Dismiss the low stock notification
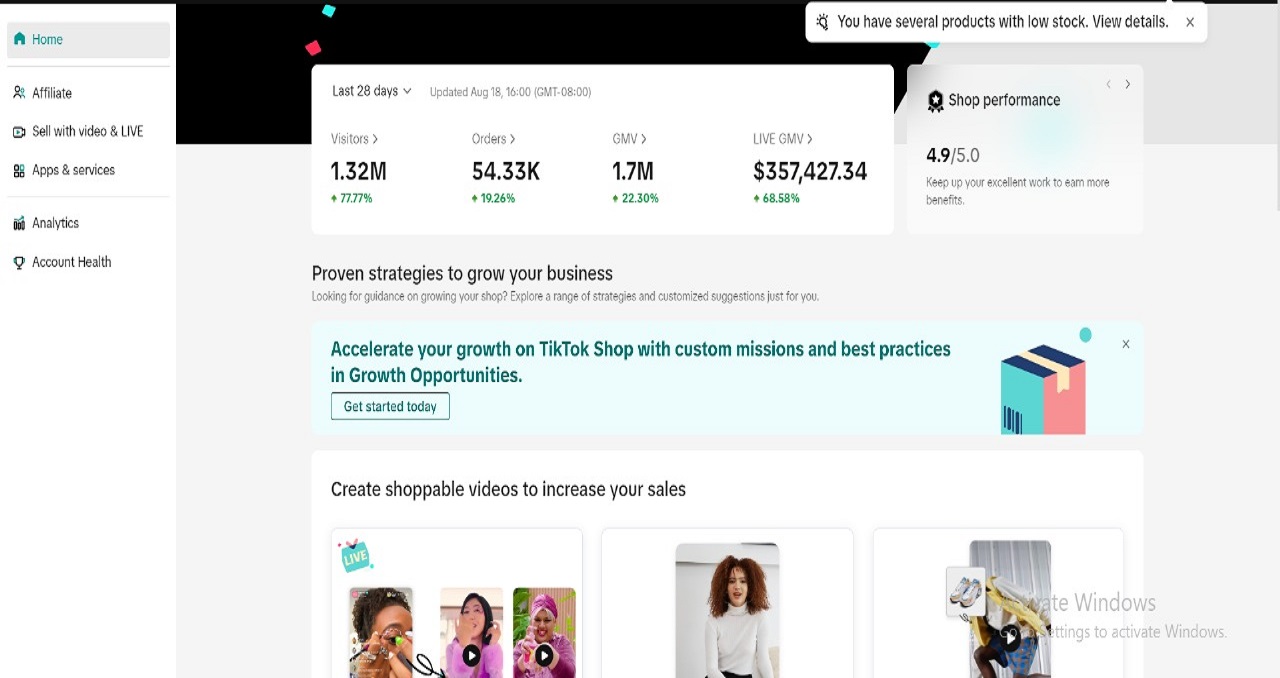1280x678 pixels. point(1190,22)
